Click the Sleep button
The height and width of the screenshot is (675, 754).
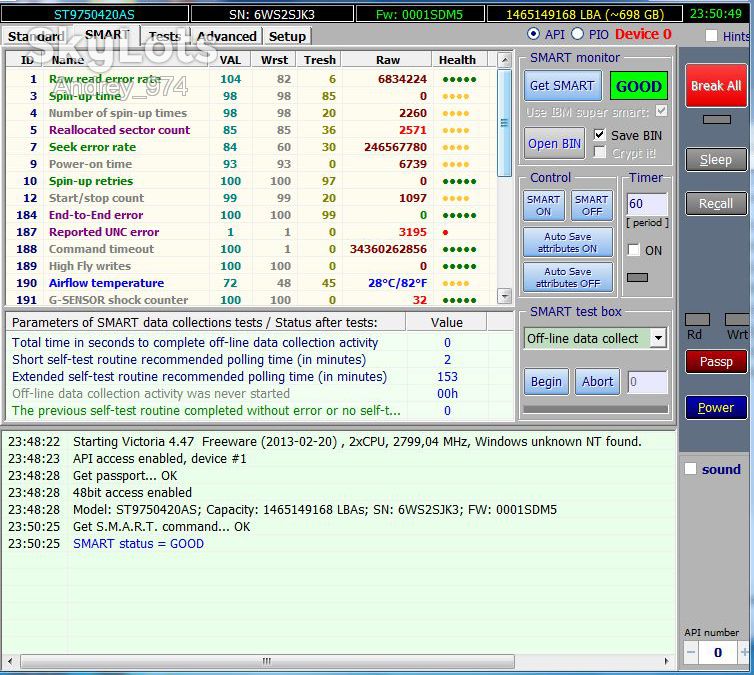(716, 160)
